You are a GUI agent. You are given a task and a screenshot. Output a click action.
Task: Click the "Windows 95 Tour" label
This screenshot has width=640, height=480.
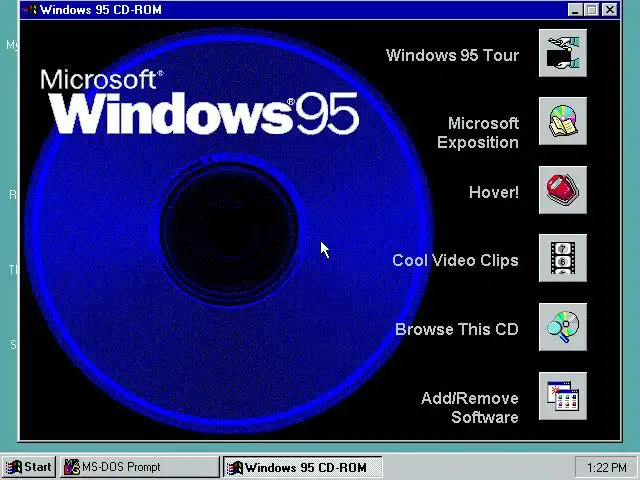[452, 55]
